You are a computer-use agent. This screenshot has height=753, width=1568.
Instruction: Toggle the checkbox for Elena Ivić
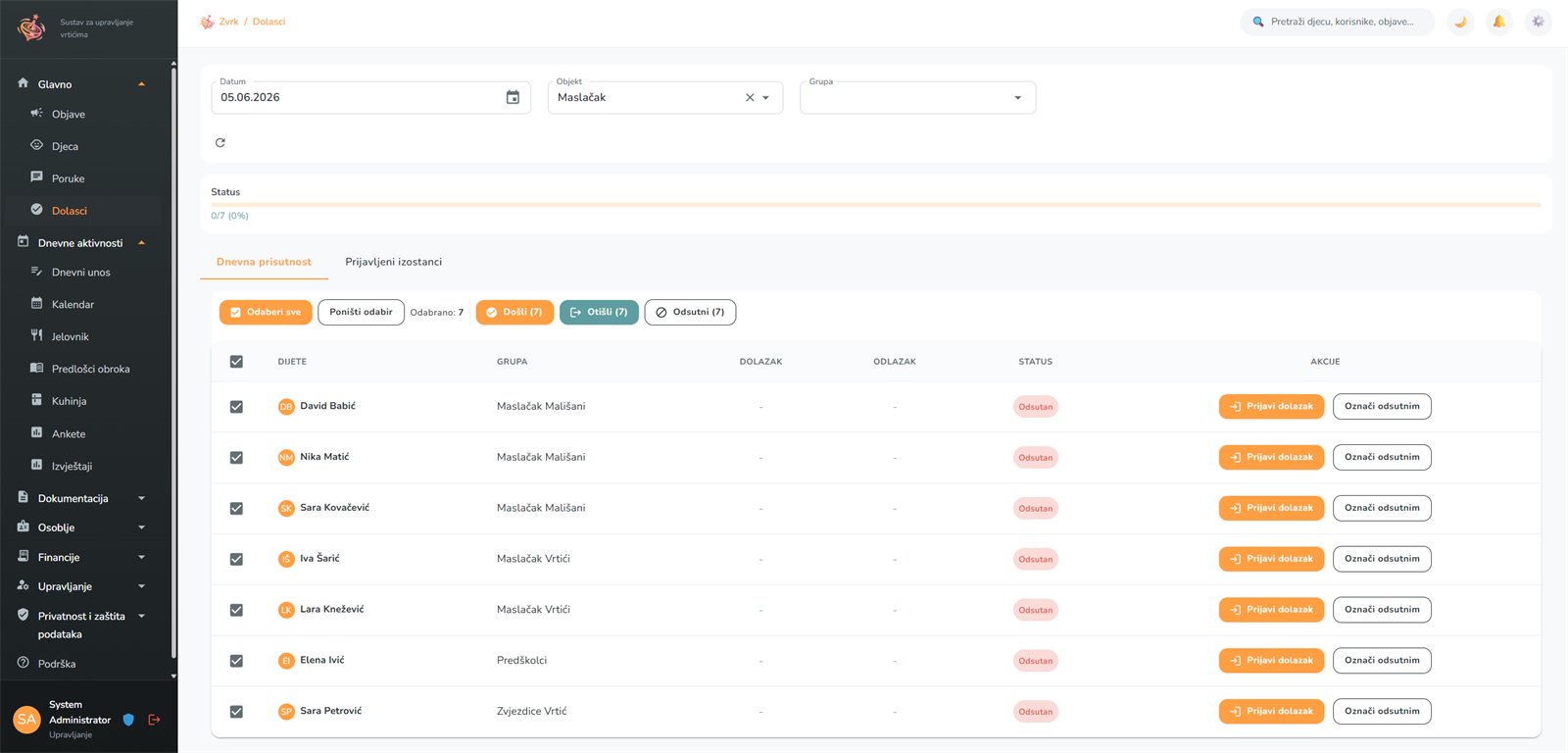coord(236,661)
